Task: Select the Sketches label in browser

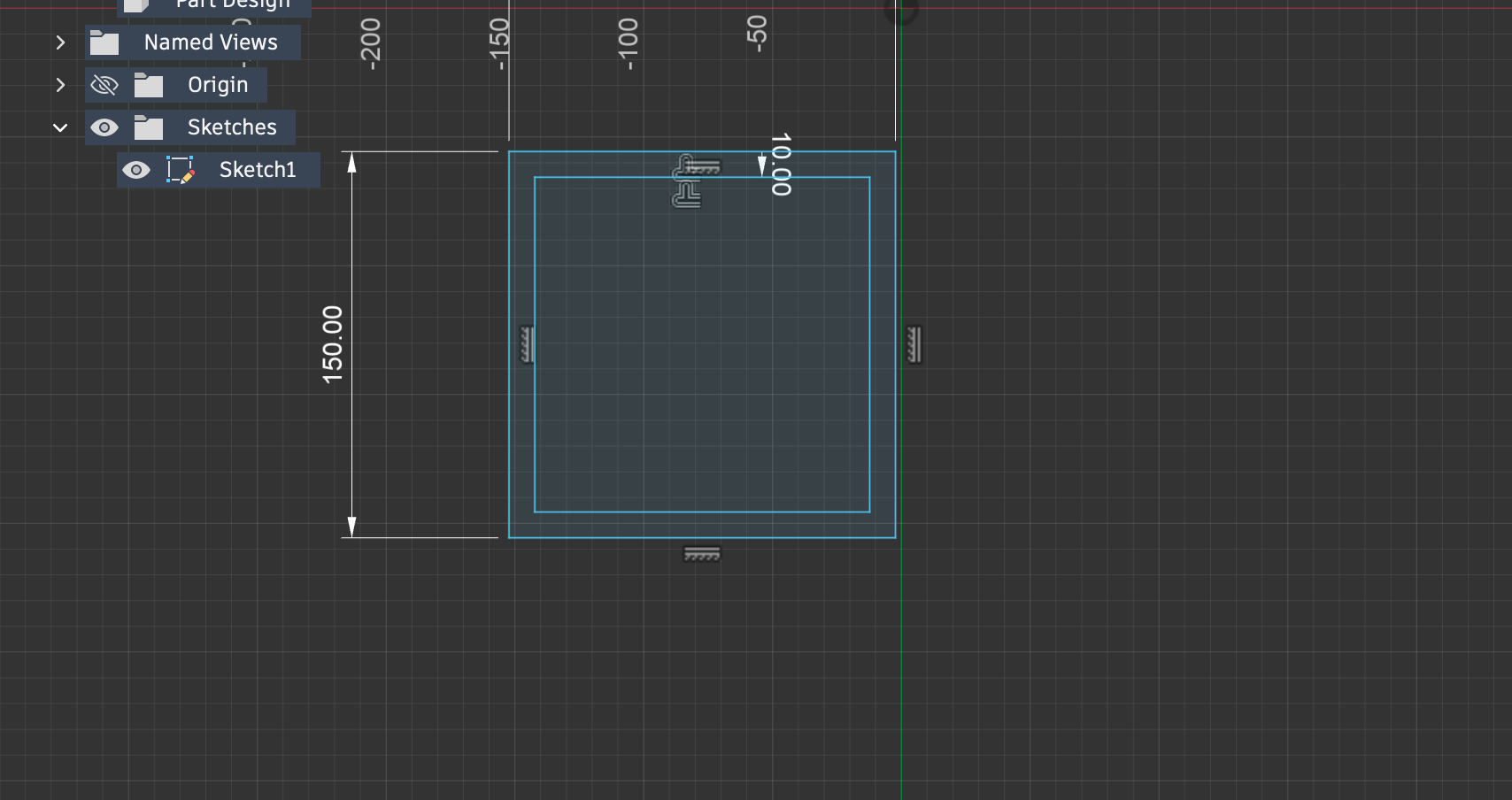Action: 232,127
